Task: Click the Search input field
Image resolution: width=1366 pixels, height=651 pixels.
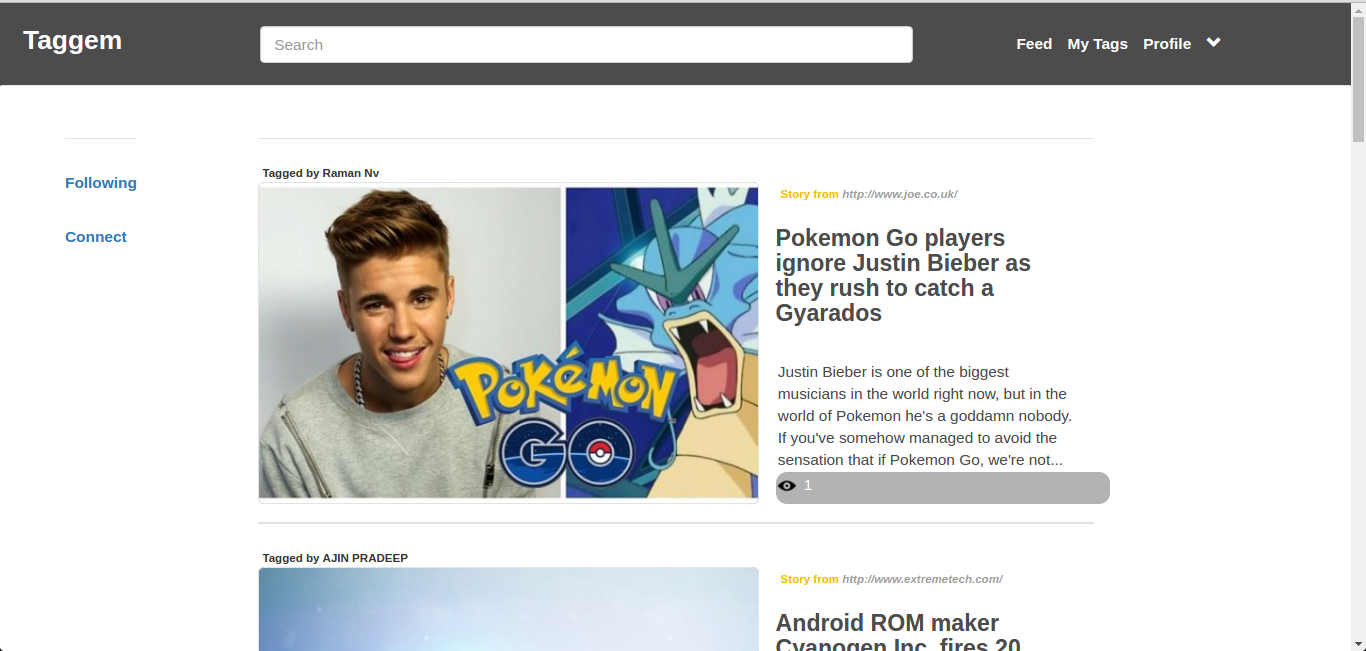Action: coord(586,44)
